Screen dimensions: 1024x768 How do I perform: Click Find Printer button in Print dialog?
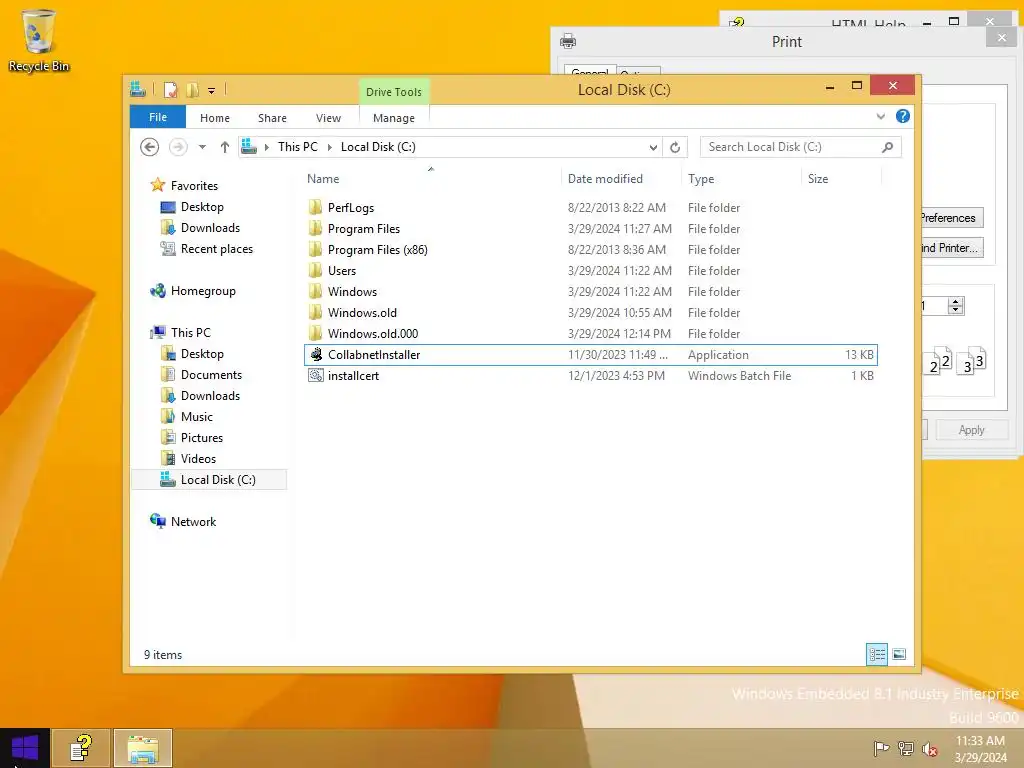951,248
